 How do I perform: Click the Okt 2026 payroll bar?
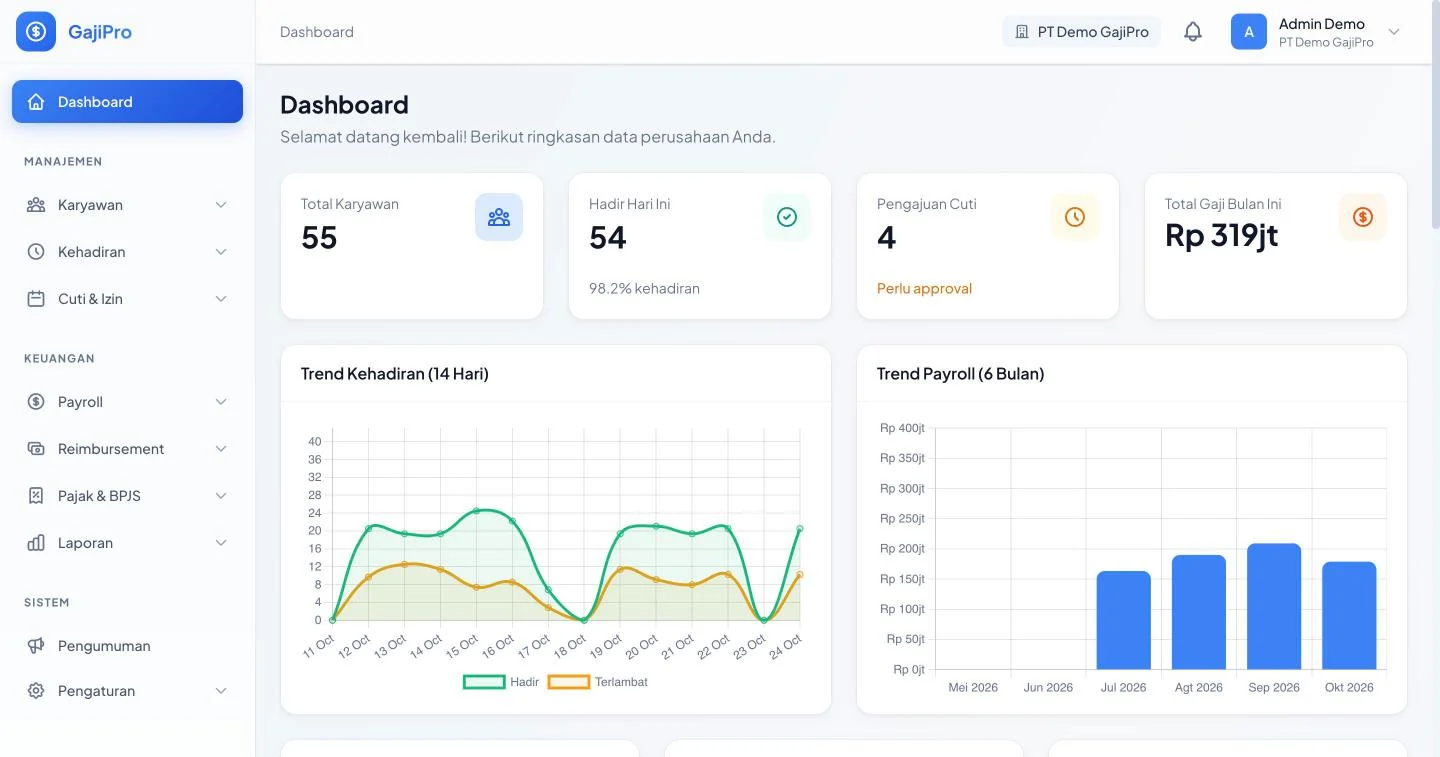pyautogui.click(x=1349, y=616)
